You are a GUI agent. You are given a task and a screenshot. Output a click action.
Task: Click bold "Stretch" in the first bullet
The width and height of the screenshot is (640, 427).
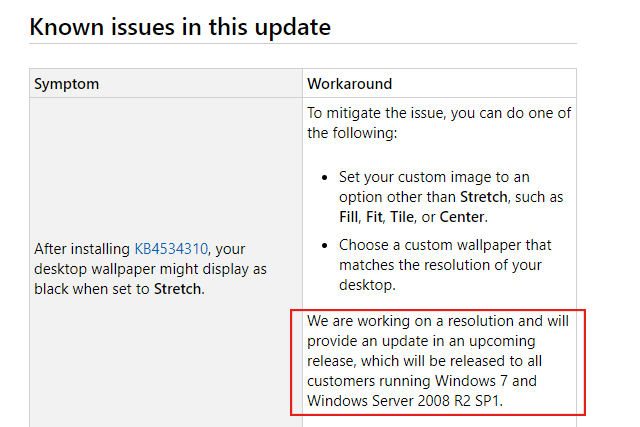tap(483, 196)
